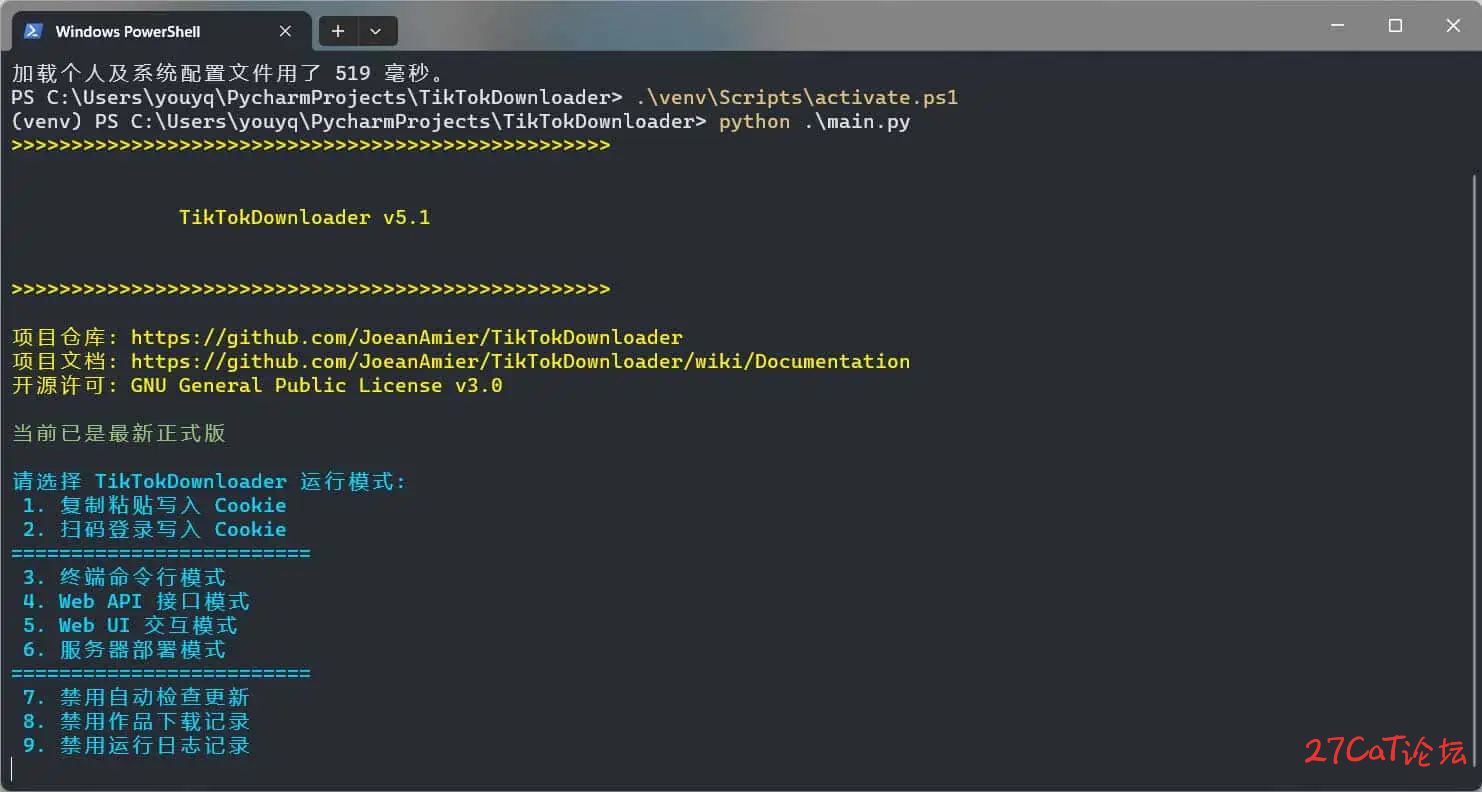Click the python .\main.py command text
Screen dimensions: 1482x792
[815, 122]
